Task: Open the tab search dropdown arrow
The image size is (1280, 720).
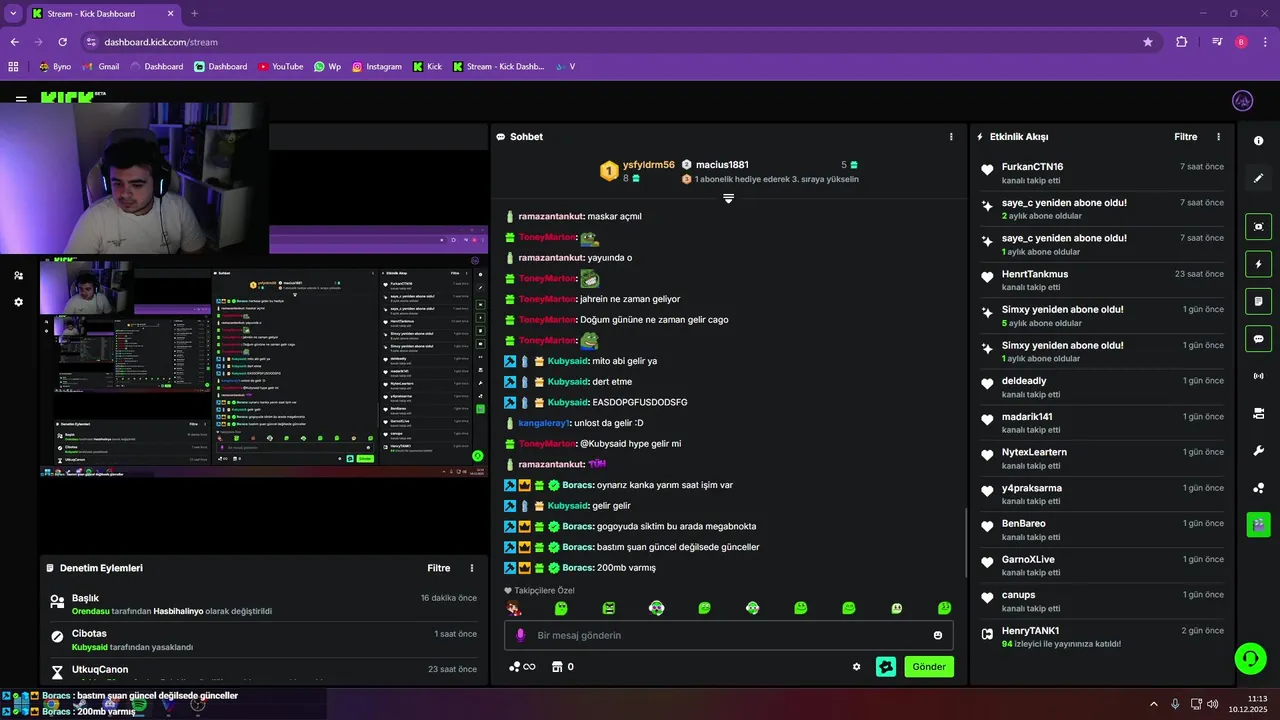Action: tap(12, 14)
